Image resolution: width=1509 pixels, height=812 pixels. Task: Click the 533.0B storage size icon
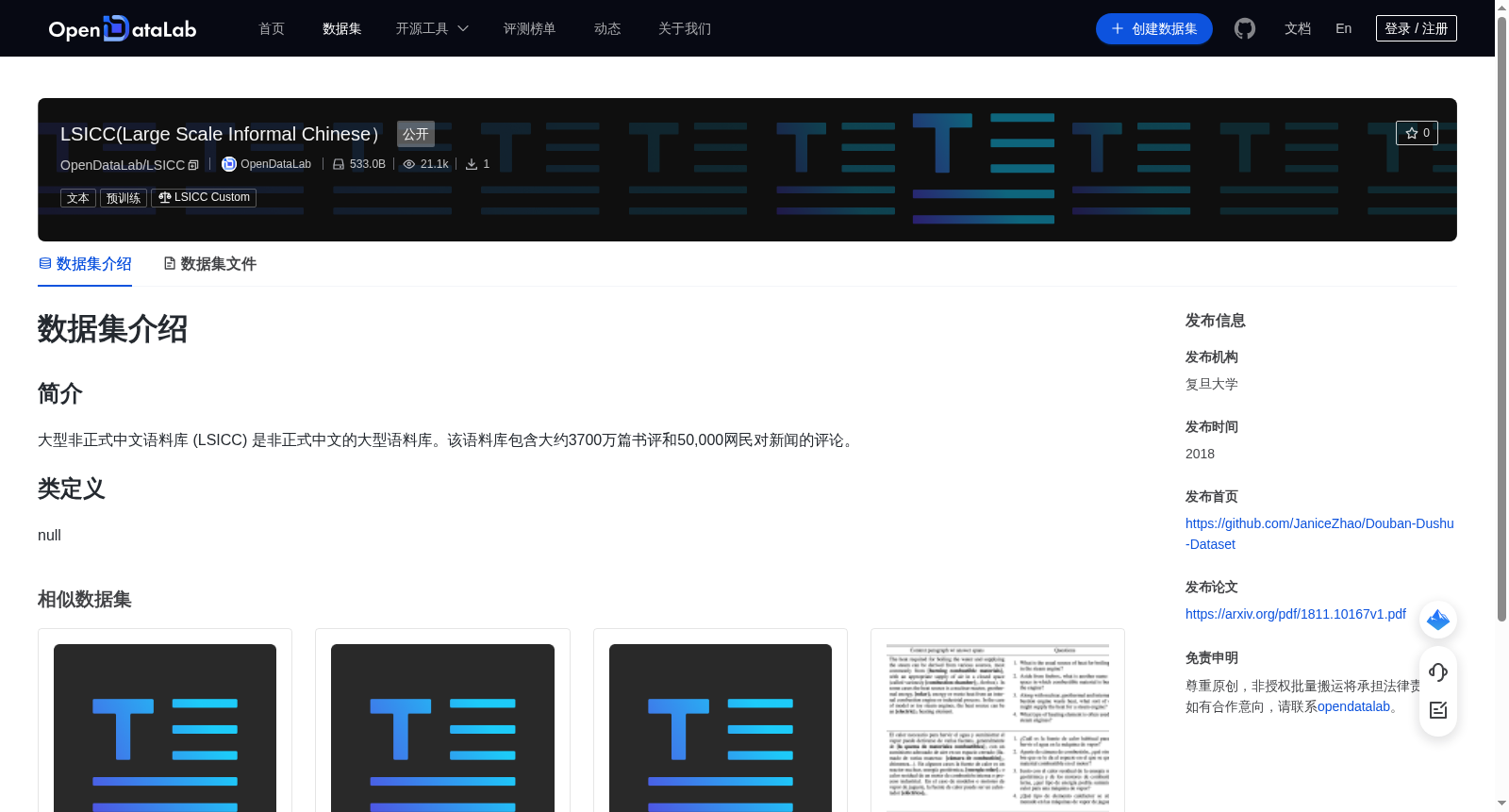click(339, 164)
